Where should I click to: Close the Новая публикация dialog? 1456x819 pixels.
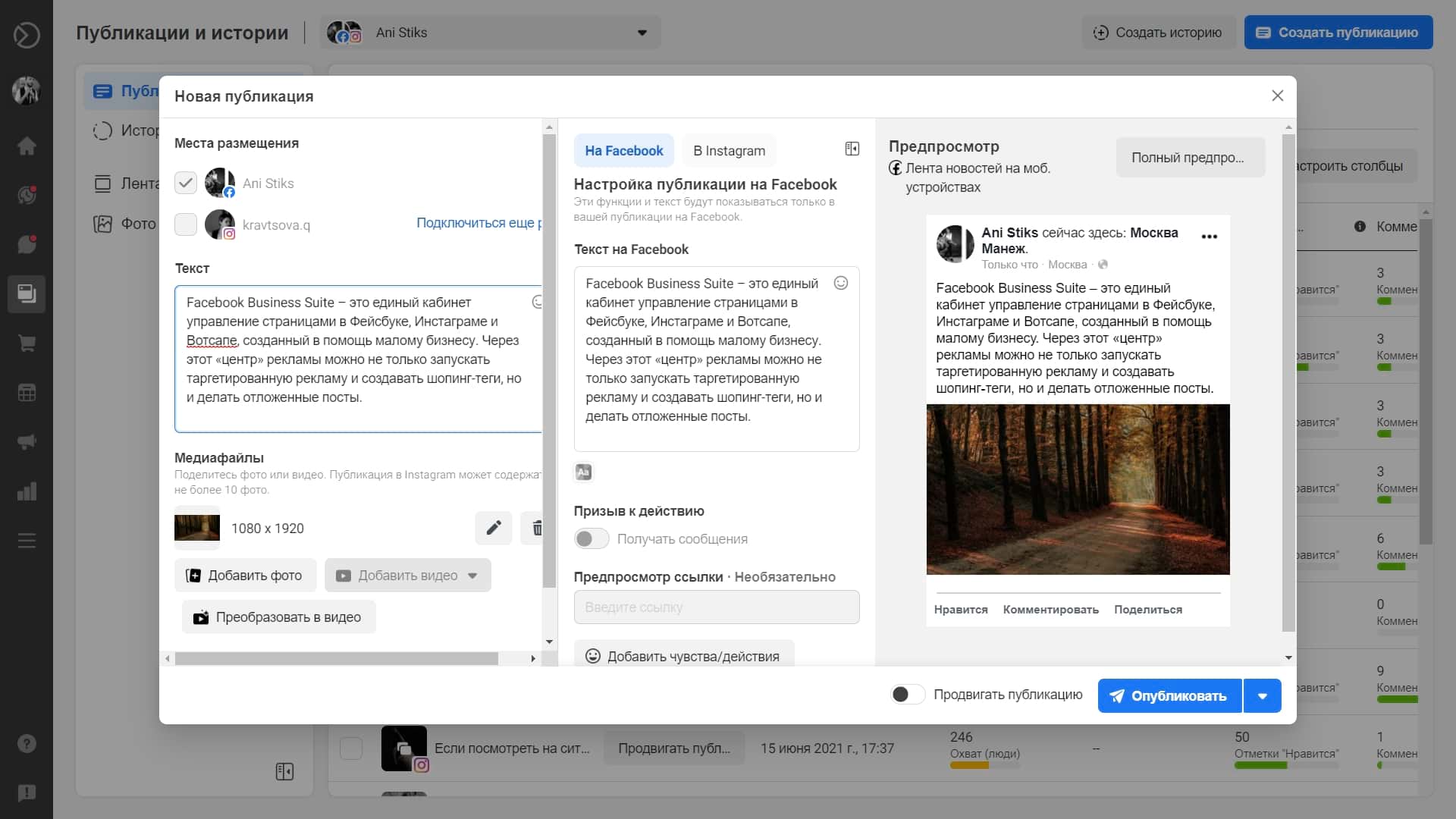1278,96
